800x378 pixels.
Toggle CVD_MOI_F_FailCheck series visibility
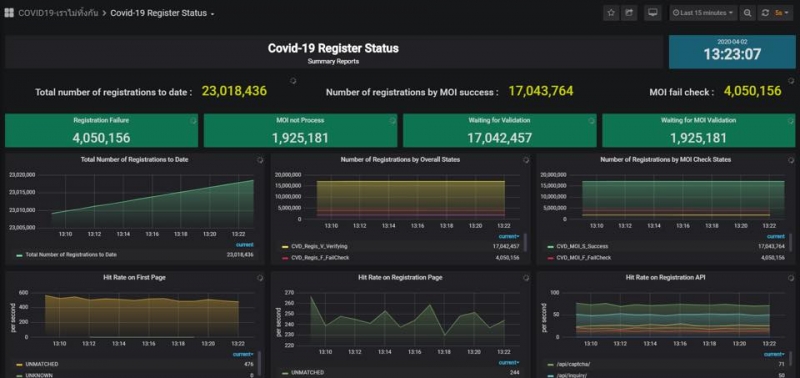tap(585, 258)
